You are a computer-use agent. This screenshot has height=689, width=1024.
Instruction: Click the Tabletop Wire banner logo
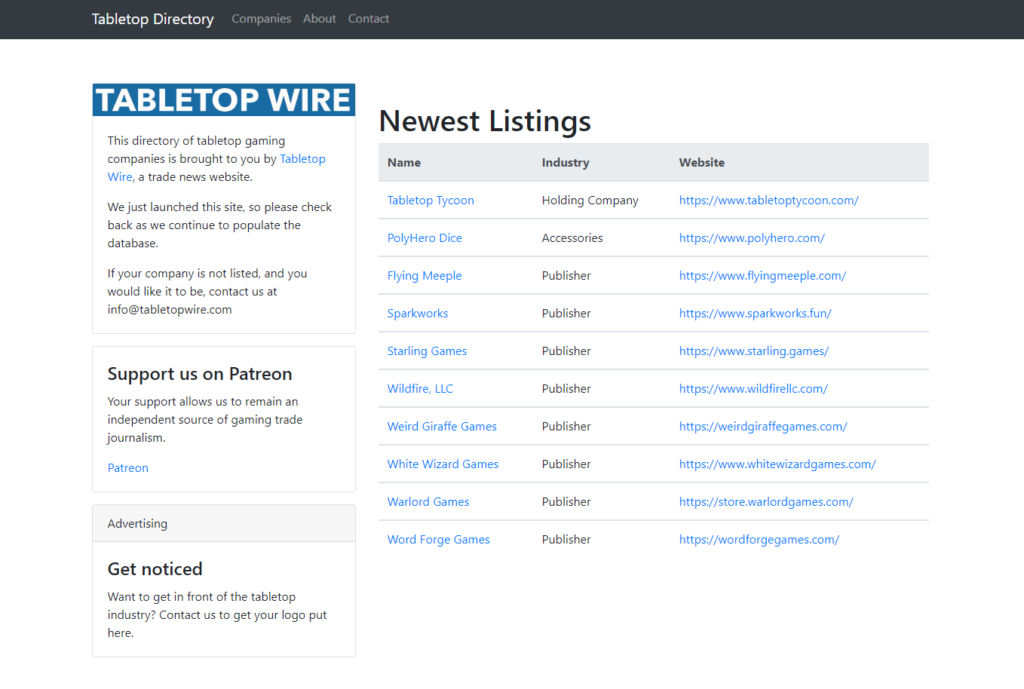click(224, 100)
